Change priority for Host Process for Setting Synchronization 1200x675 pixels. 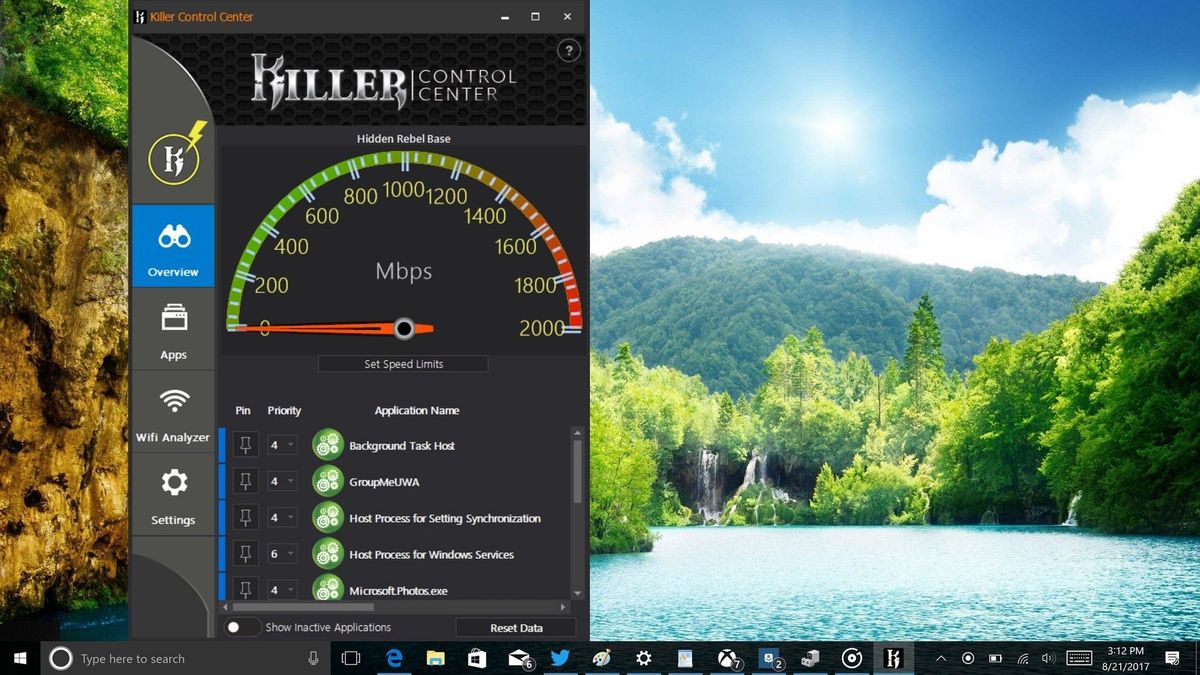[x=282, y=518]
